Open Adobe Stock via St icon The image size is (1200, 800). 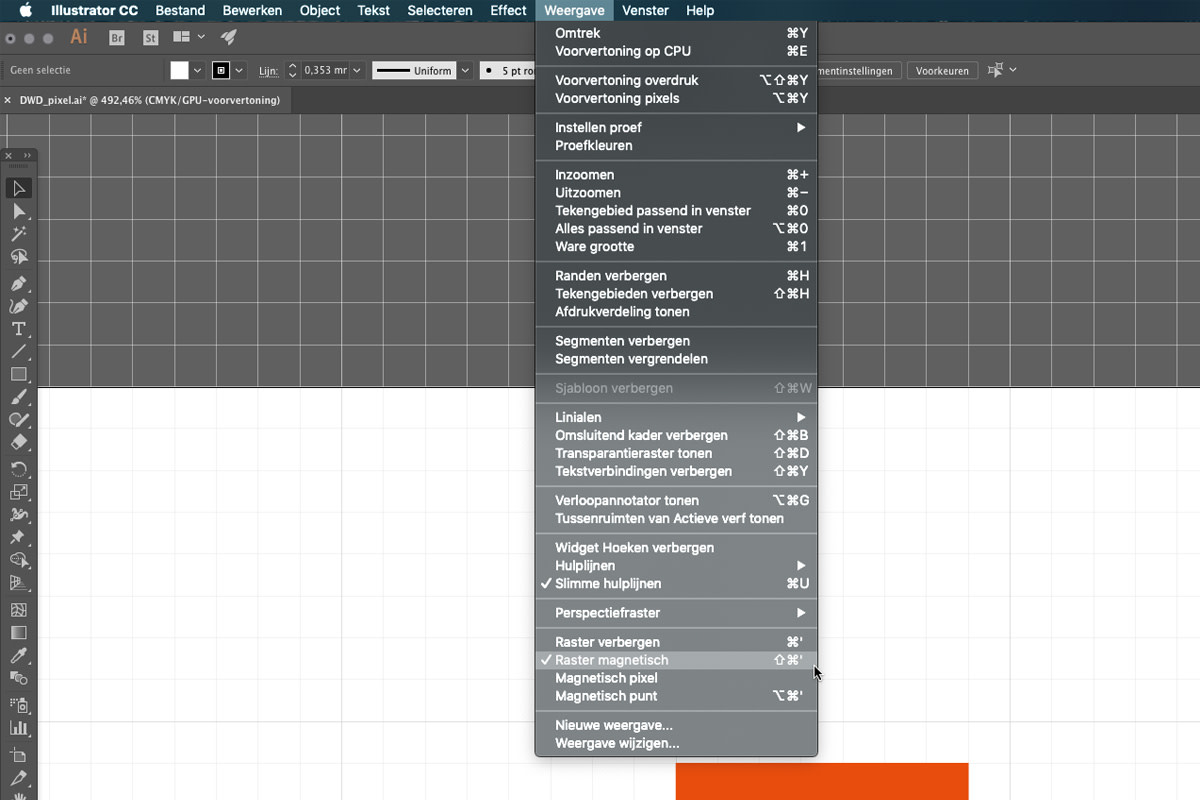[151, 37]
